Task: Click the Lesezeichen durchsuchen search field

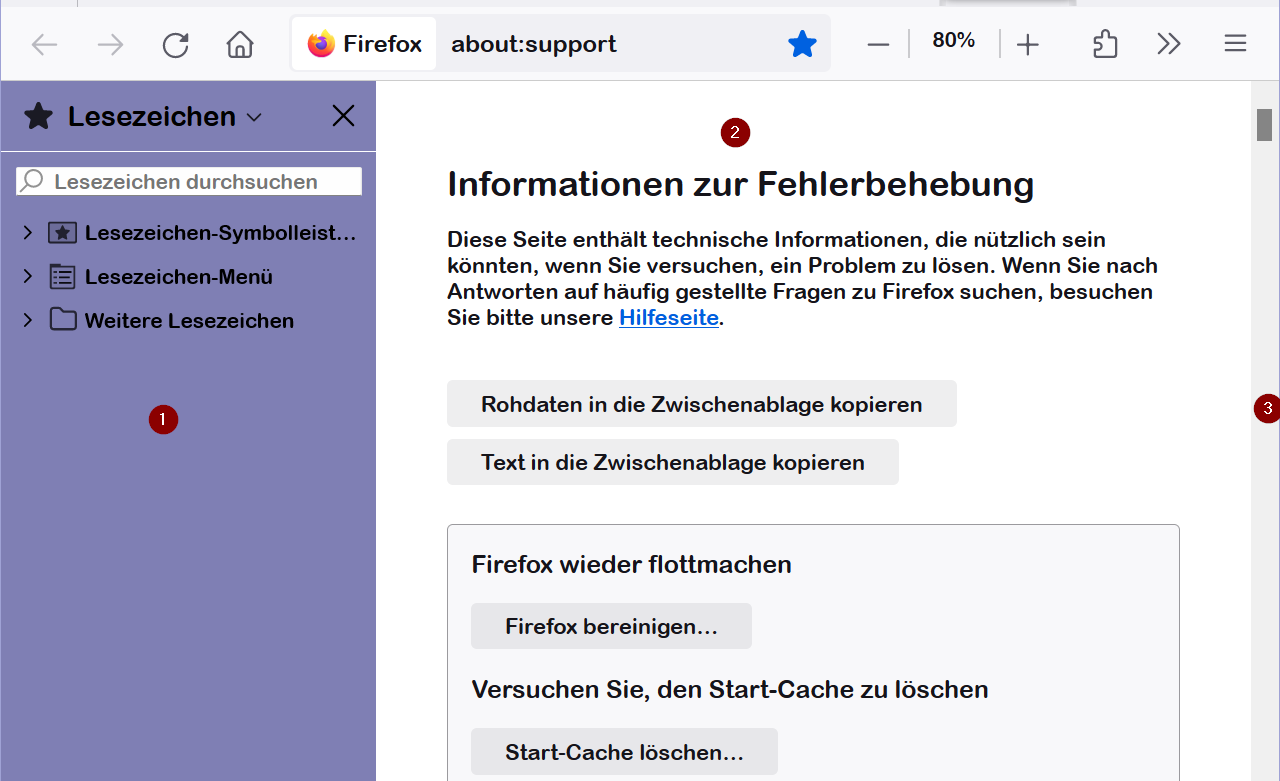Action: pos(200,181)
